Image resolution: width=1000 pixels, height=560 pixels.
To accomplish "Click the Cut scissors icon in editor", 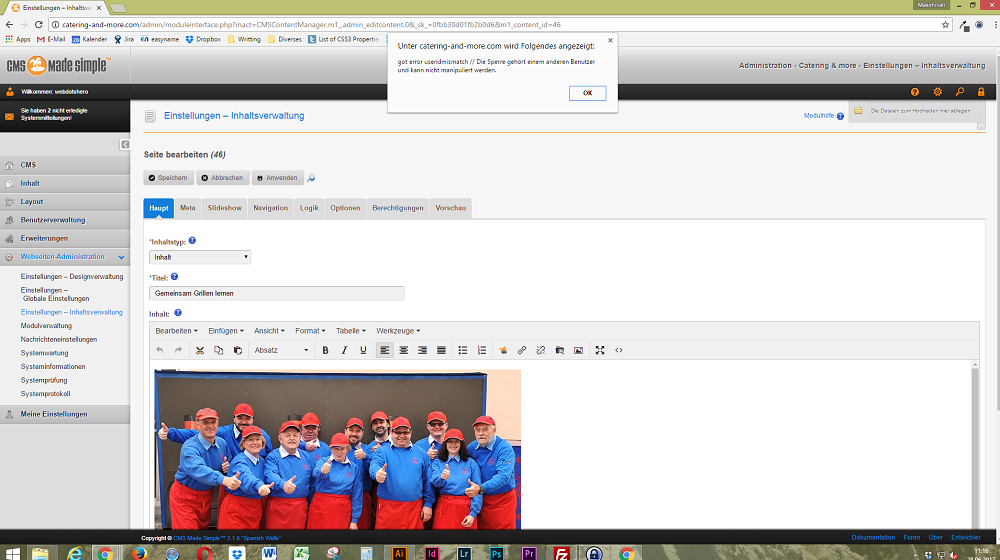I will [x=200, y=350].
